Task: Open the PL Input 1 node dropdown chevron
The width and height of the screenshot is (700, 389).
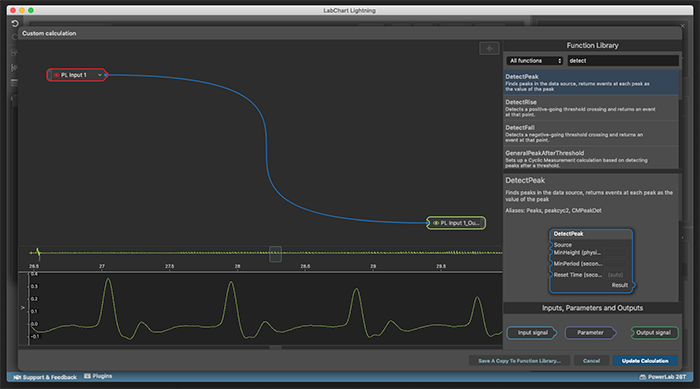Action: coord(100,75)
